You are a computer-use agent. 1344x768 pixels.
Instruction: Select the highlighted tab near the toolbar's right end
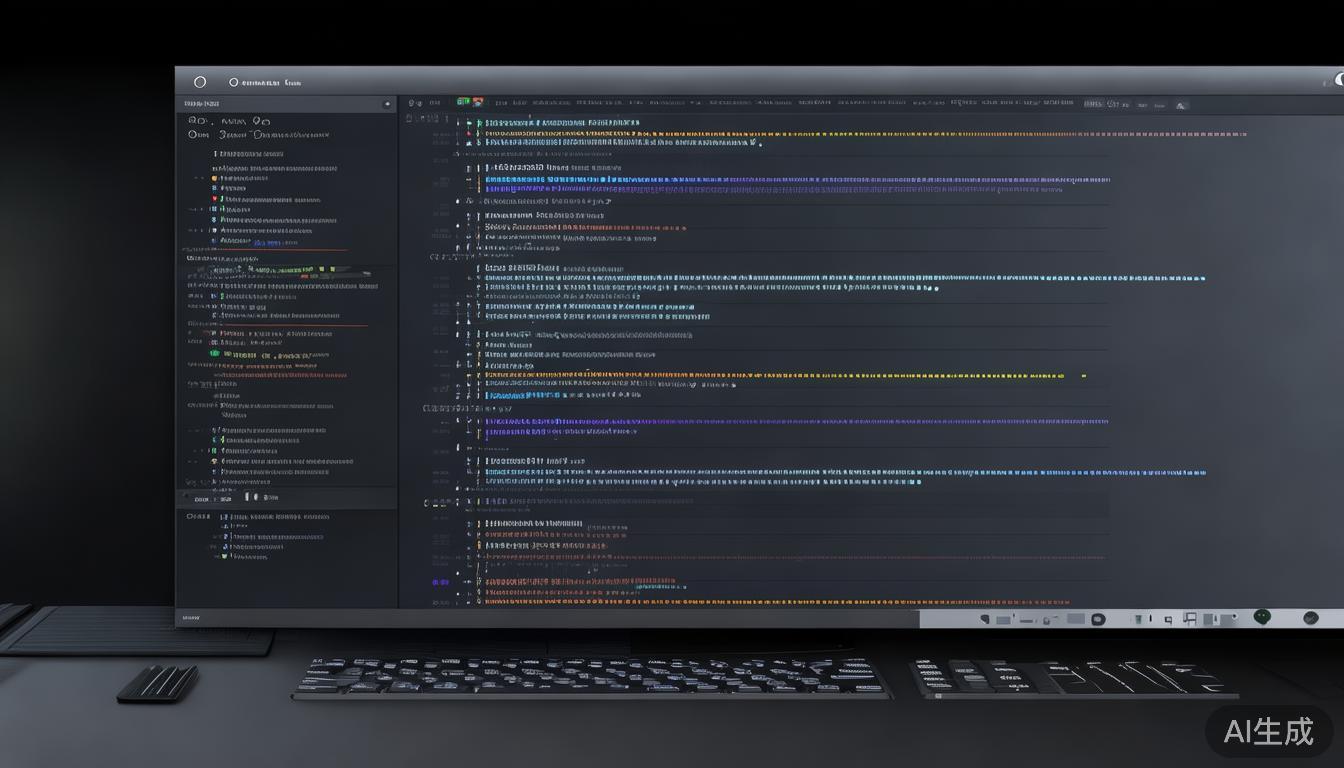[1095, 103]
